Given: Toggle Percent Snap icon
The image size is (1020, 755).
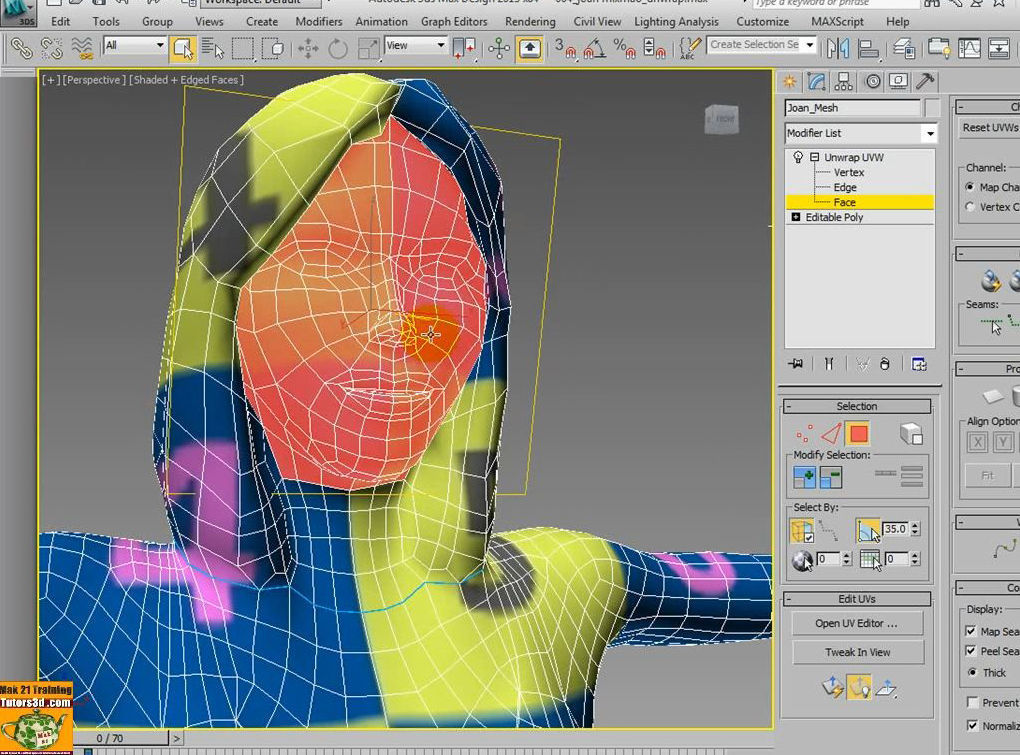Looking at the screenshot, I should tap(624, 48).
